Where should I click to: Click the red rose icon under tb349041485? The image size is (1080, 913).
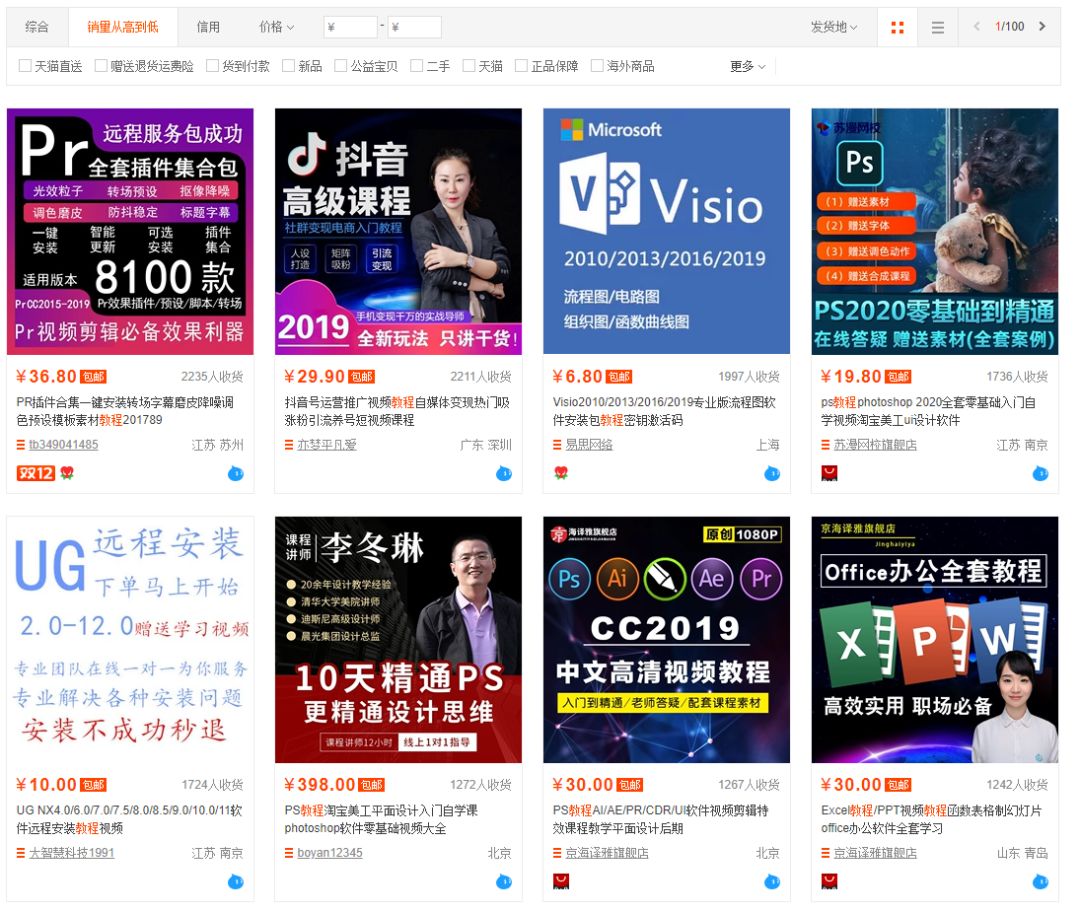click(67, 473)
